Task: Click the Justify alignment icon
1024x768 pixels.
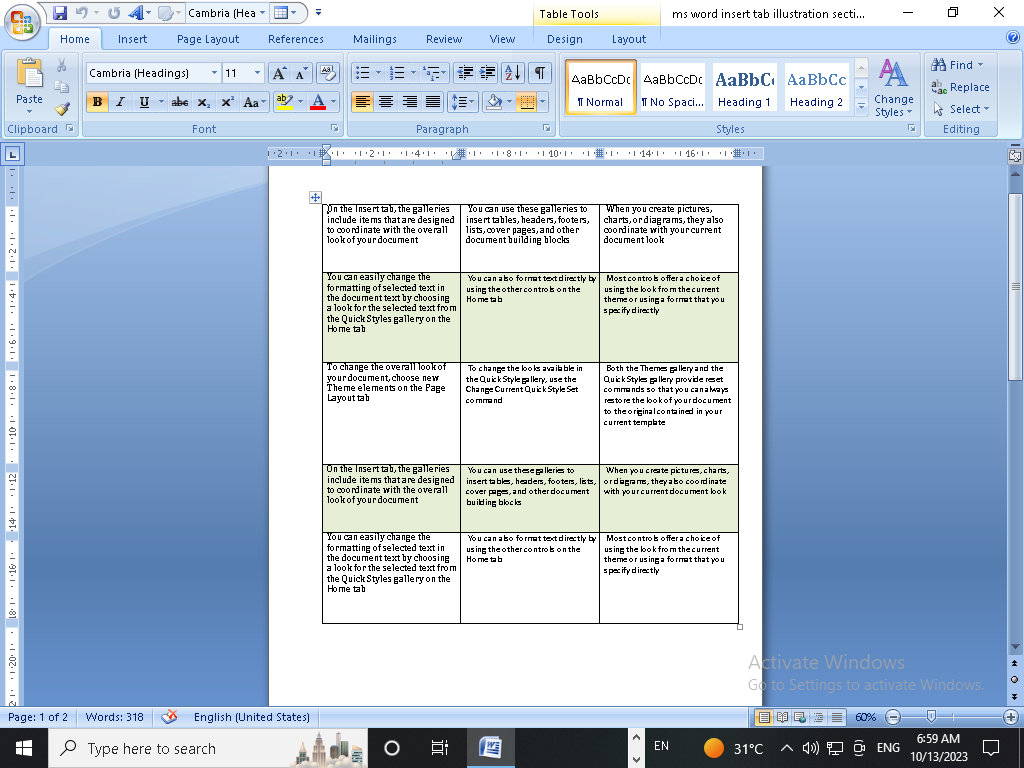Action: point(433,102)
